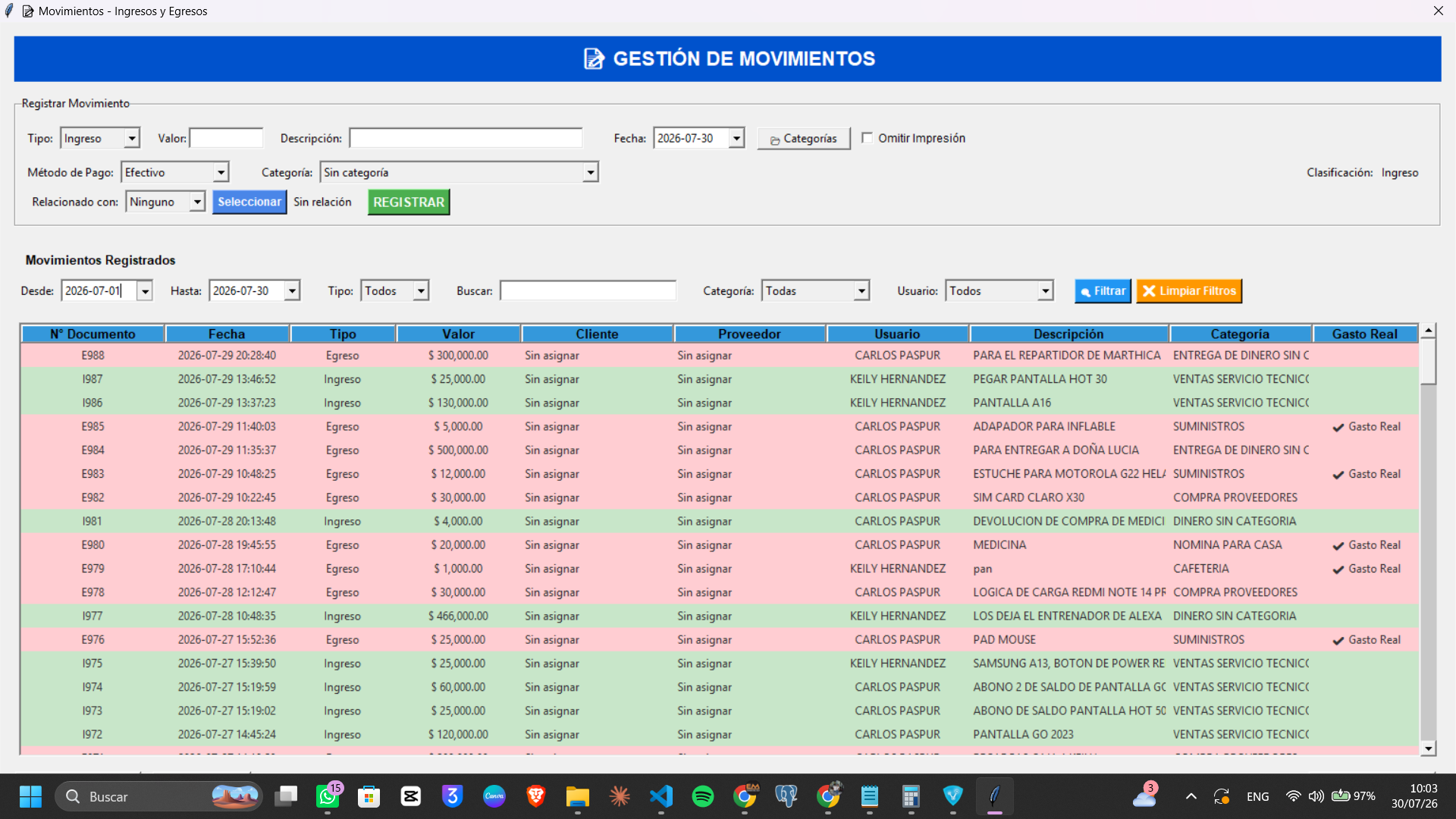Expand the filter Categoría Todas dropdown
This screenshot has width=1456, height=819.
(861, 291)
